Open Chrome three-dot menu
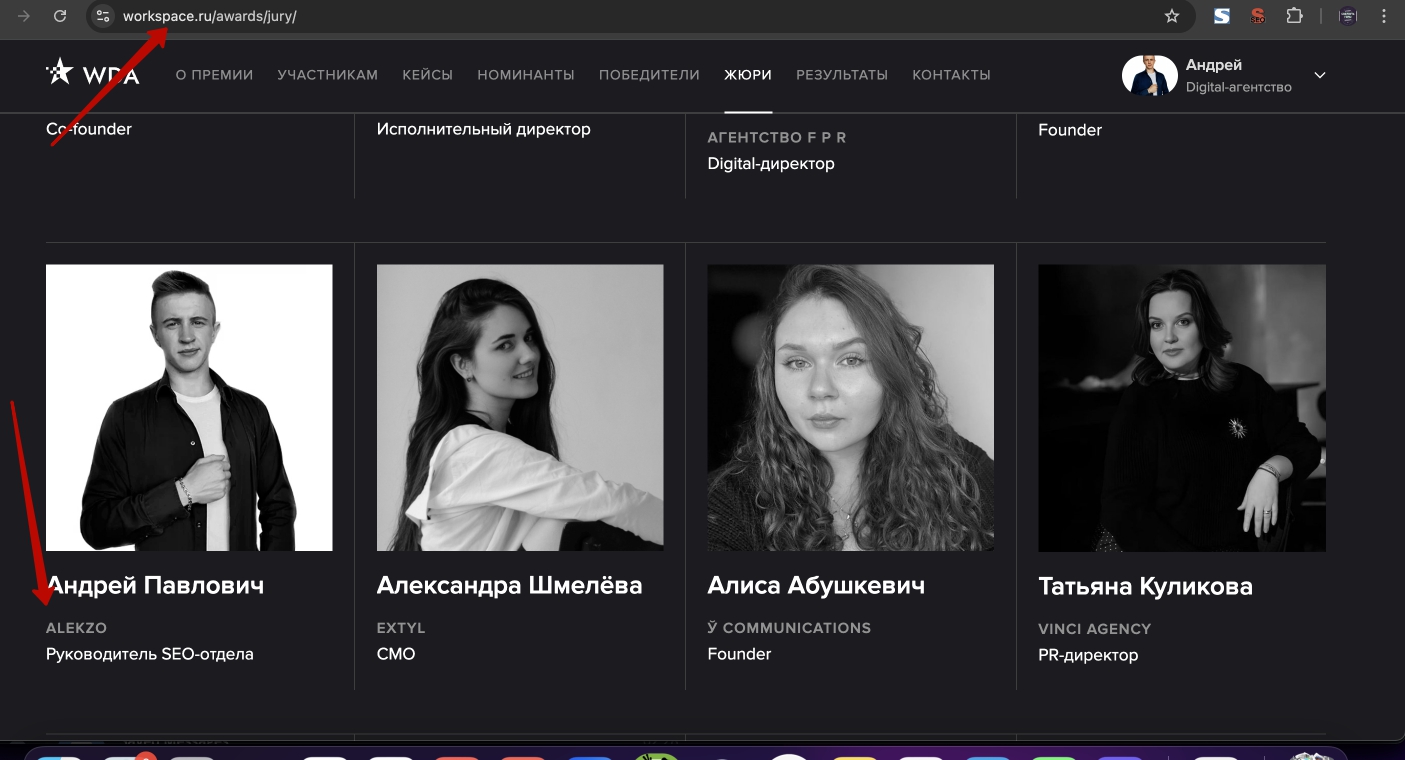 1382,16
